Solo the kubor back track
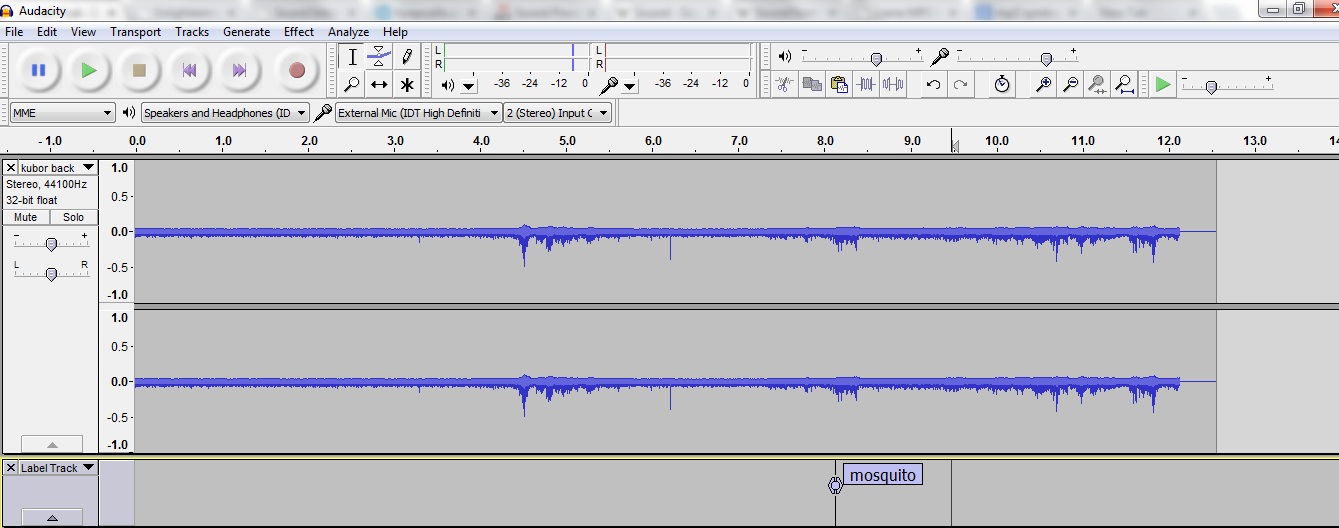The width and height of the screenshot is (1339, 528). (x=74, y=217)
